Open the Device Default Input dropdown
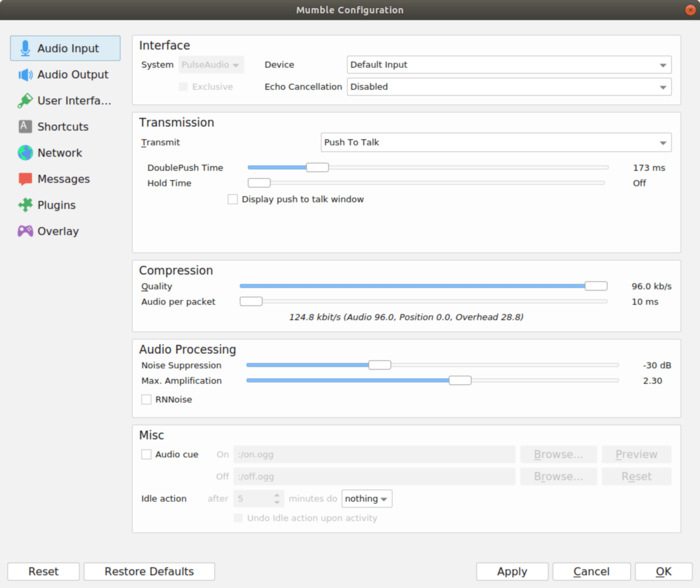The width and height of the screenshot is (700, 588). click(x=508, y=65)
